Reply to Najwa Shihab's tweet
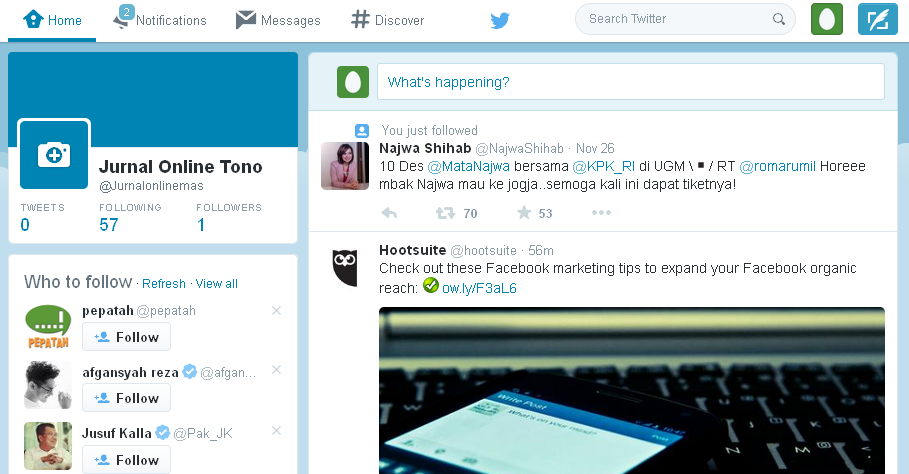Image resolution: width=909 pixels, height=474 pixels. point(389,213)
